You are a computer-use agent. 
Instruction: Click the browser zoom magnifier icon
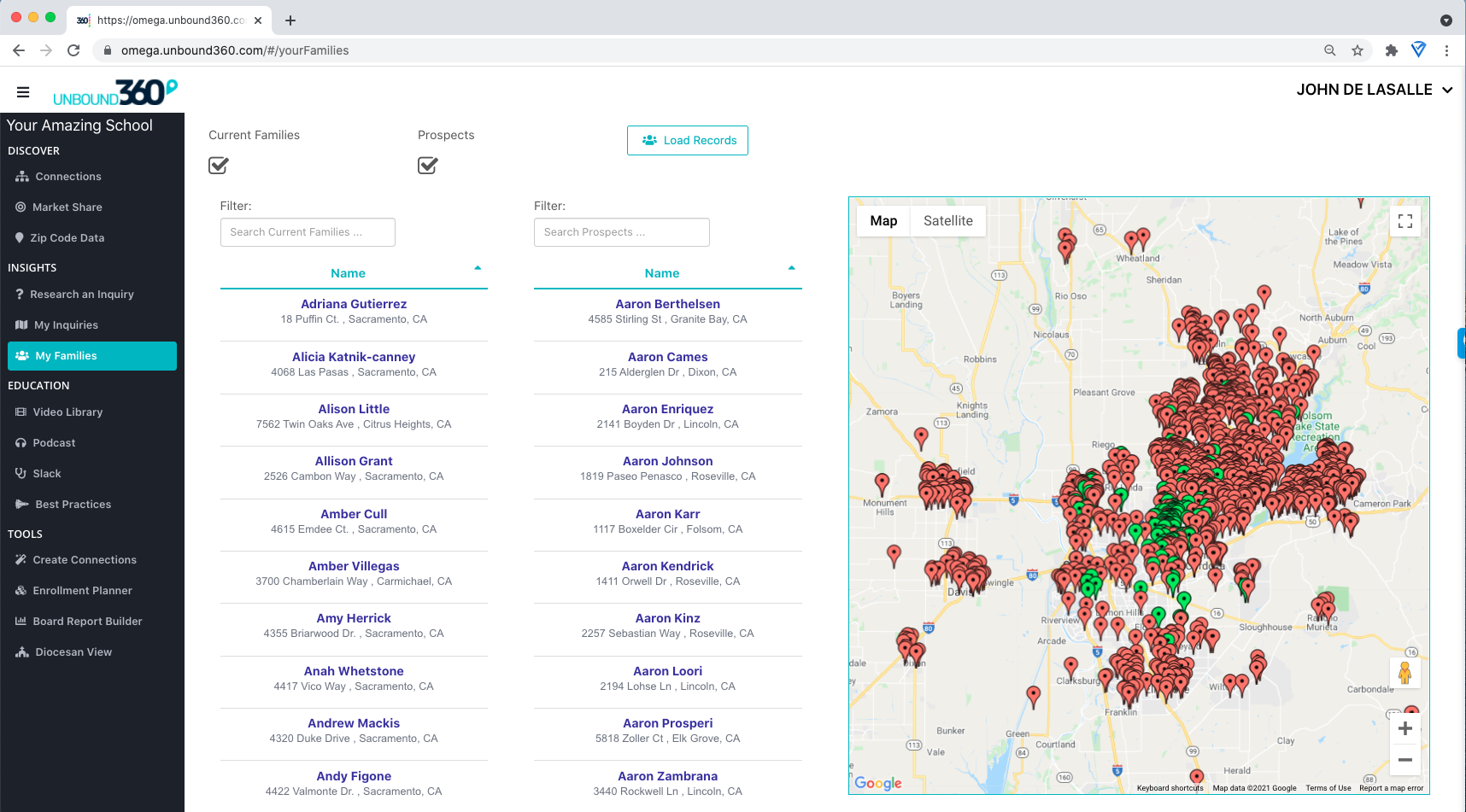1330,50
